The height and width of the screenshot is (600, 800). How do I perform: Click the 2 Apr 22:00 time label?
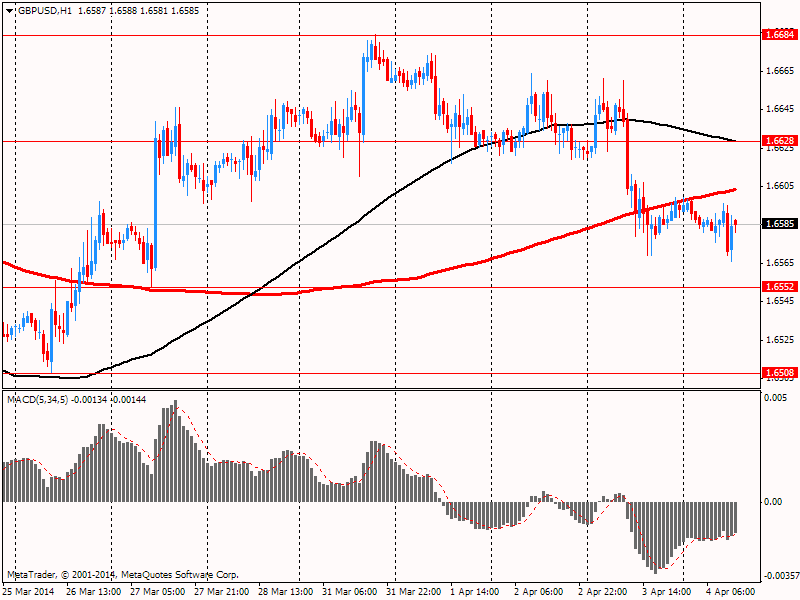click(x=603, y=592)
